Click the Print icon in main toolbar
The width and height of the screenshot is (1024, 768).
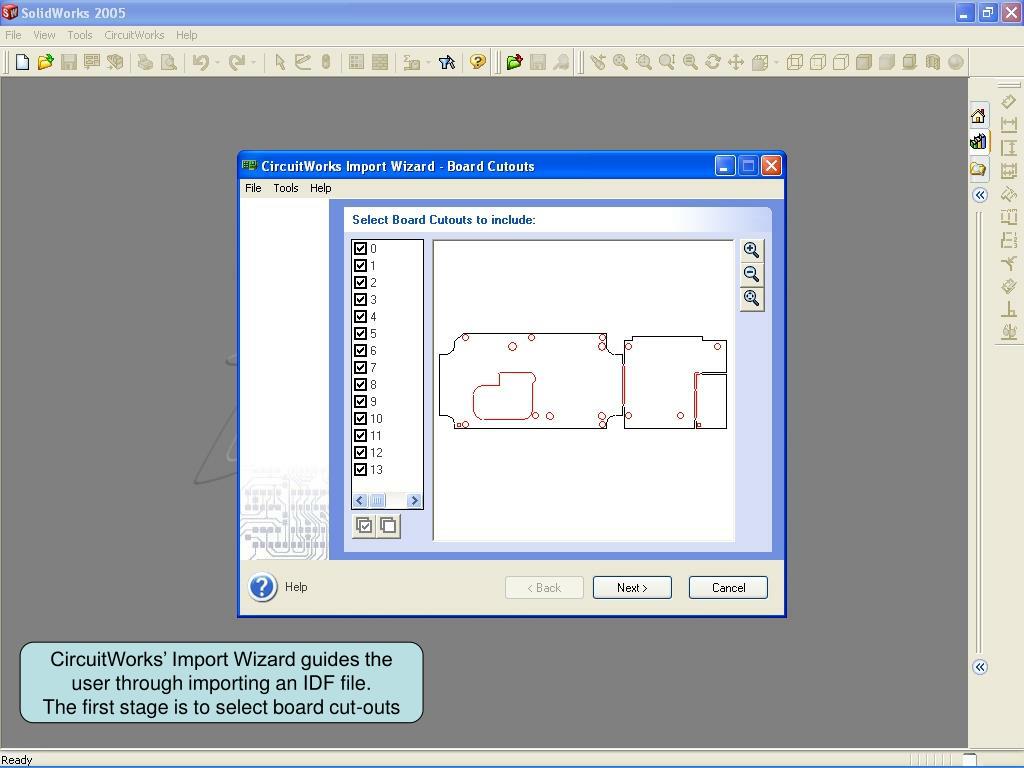[x=145, y=62]
